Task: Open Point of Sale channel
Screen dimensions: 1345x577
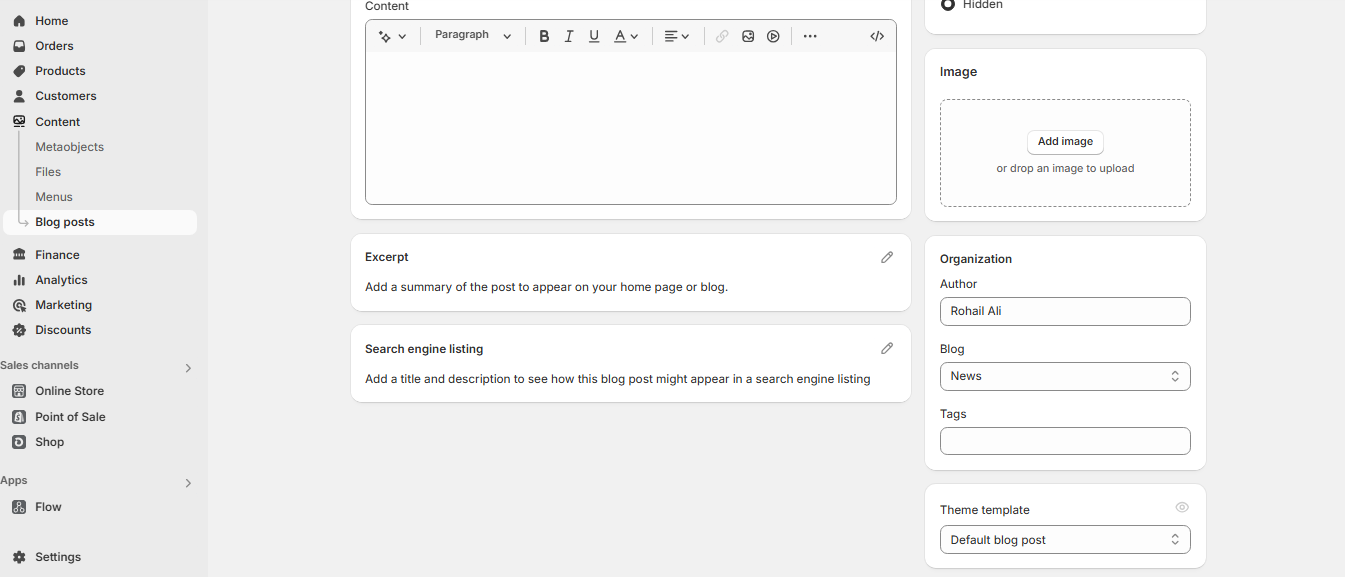Action: coord(70,417)
